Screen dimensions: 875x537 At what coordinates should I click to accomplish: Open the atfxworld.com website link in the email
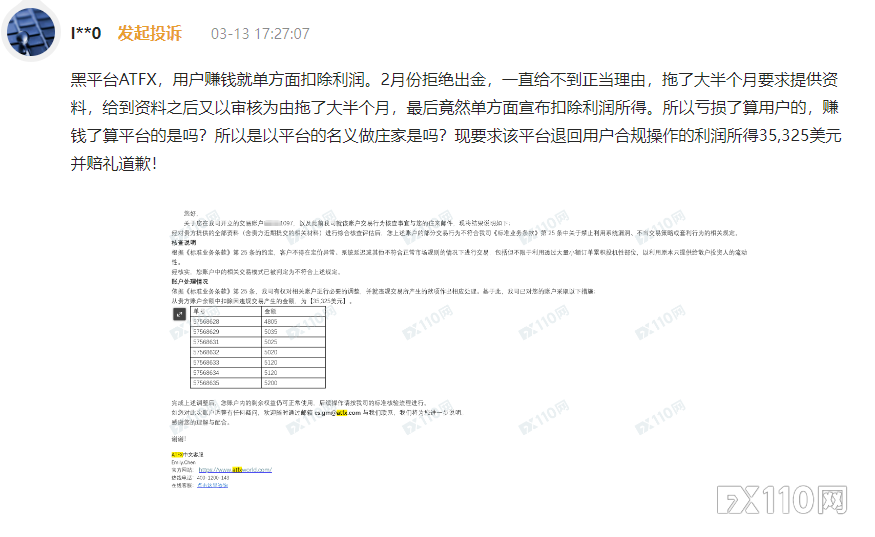tap(235, 469)
